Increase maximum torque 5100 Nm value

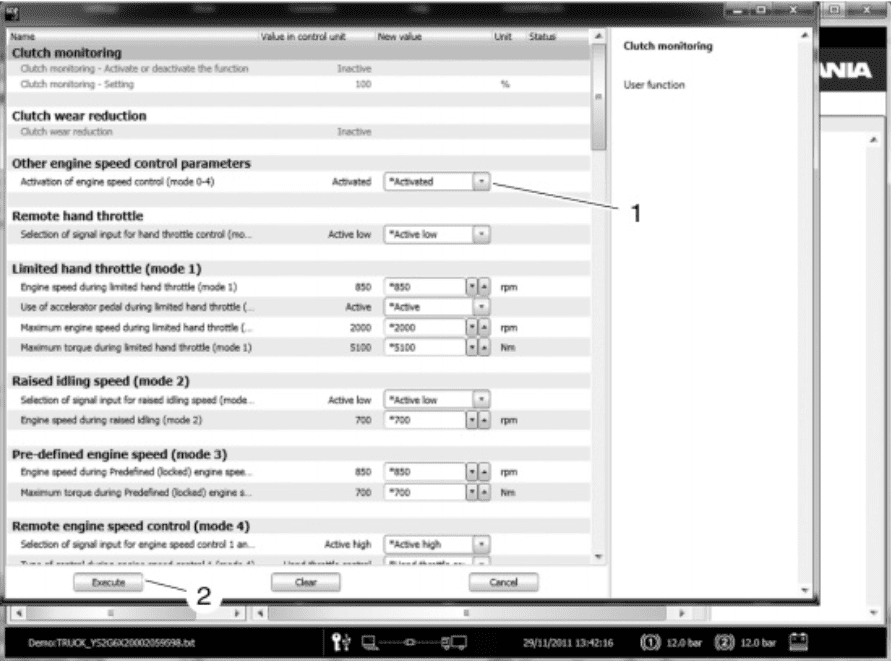pos(484,347)
